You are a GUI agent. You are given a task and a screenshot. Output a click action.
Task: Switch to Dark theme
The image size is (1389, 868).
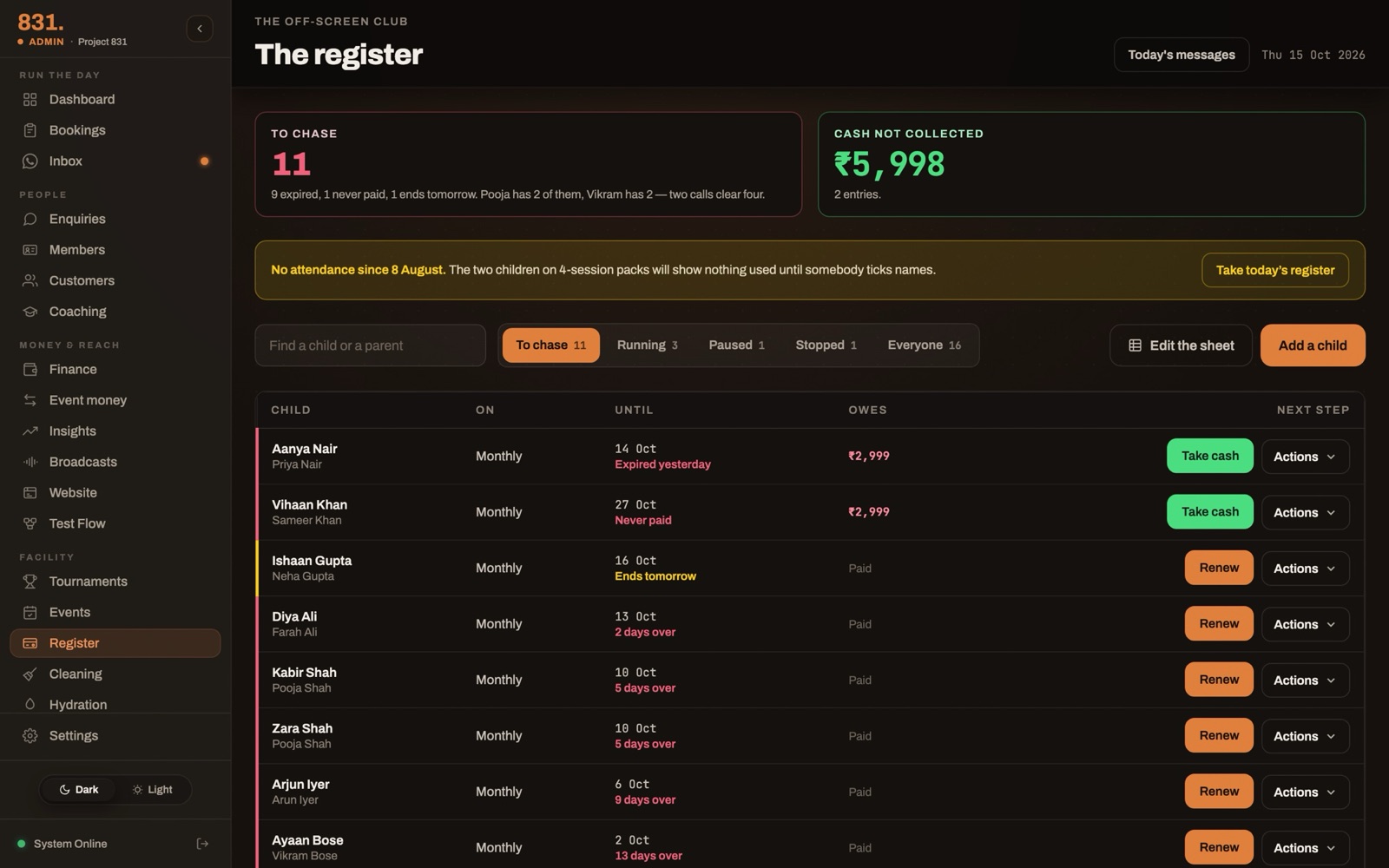(78, 790)
